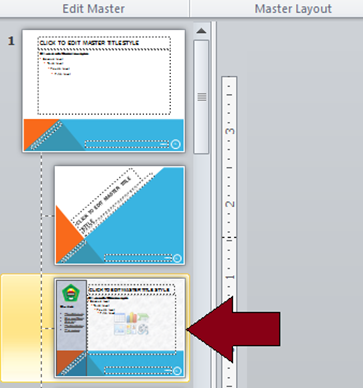The image size is (363, 388).
Task: Click the Master Layout group label
Action: point(293,9)
